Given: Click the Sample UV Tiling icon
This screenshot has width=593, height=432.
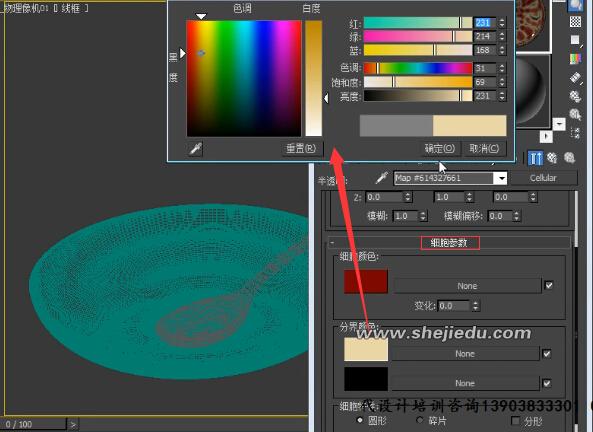Looking at the screenshot, I should click(x=575, y=40).
